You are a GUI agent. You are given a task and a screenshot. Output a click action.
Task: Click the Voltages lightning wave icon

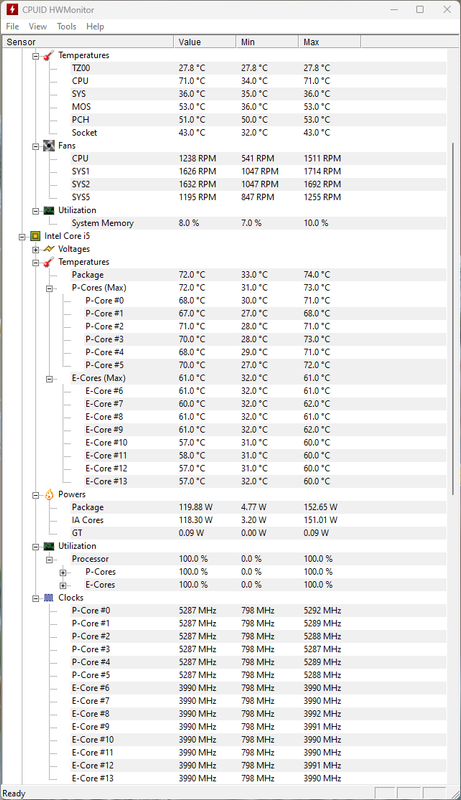tap(49, 249)
